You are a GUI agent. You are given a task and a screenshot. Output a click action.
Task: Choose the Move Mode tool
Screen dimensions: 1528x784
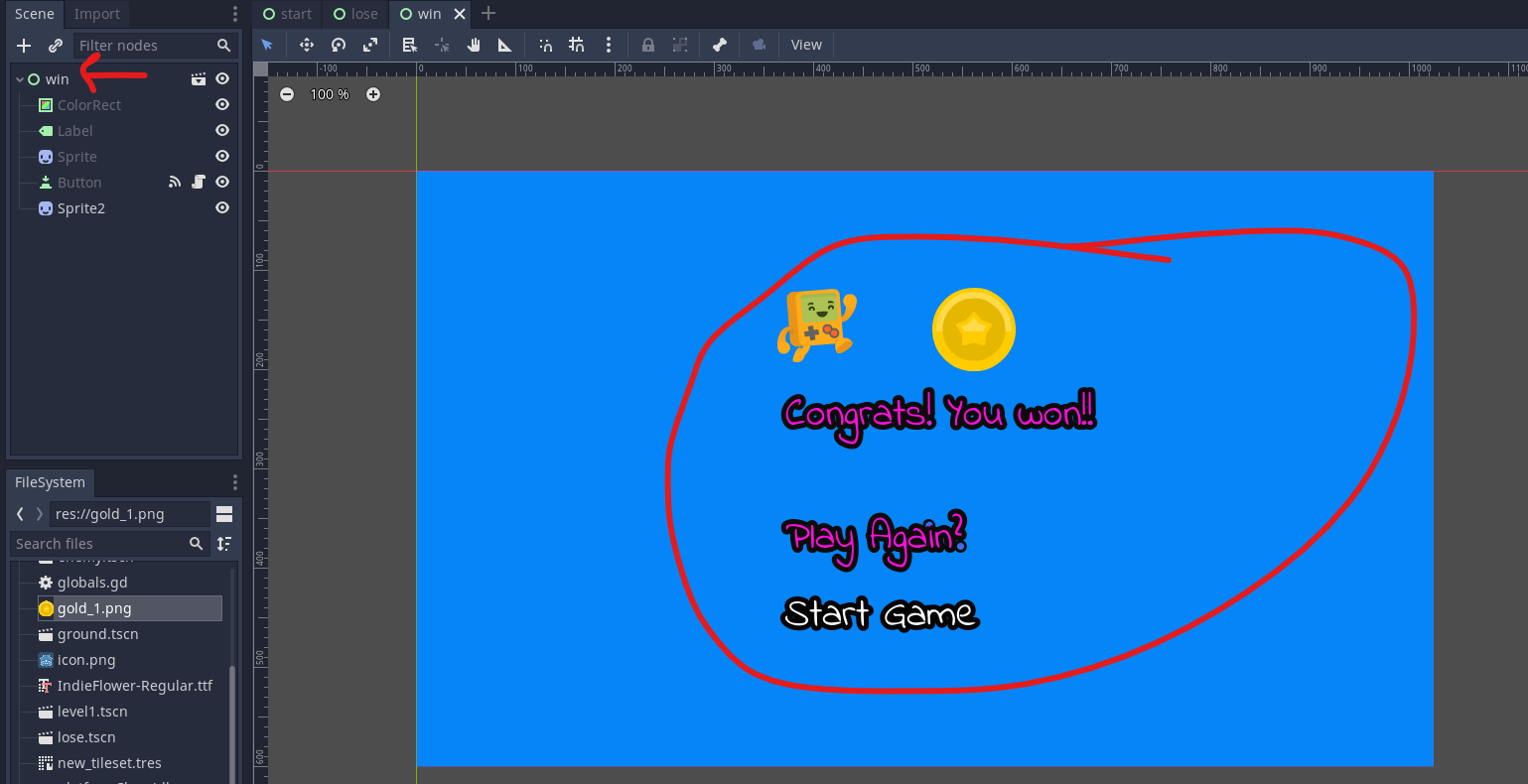307,45
